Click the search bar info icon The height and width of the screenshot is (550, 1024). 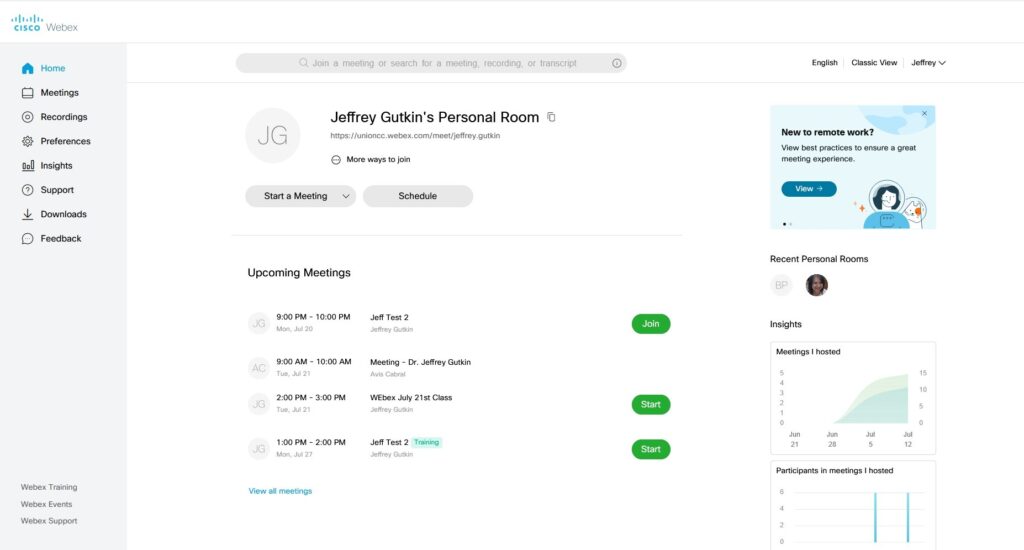click(x=617, y=63)
